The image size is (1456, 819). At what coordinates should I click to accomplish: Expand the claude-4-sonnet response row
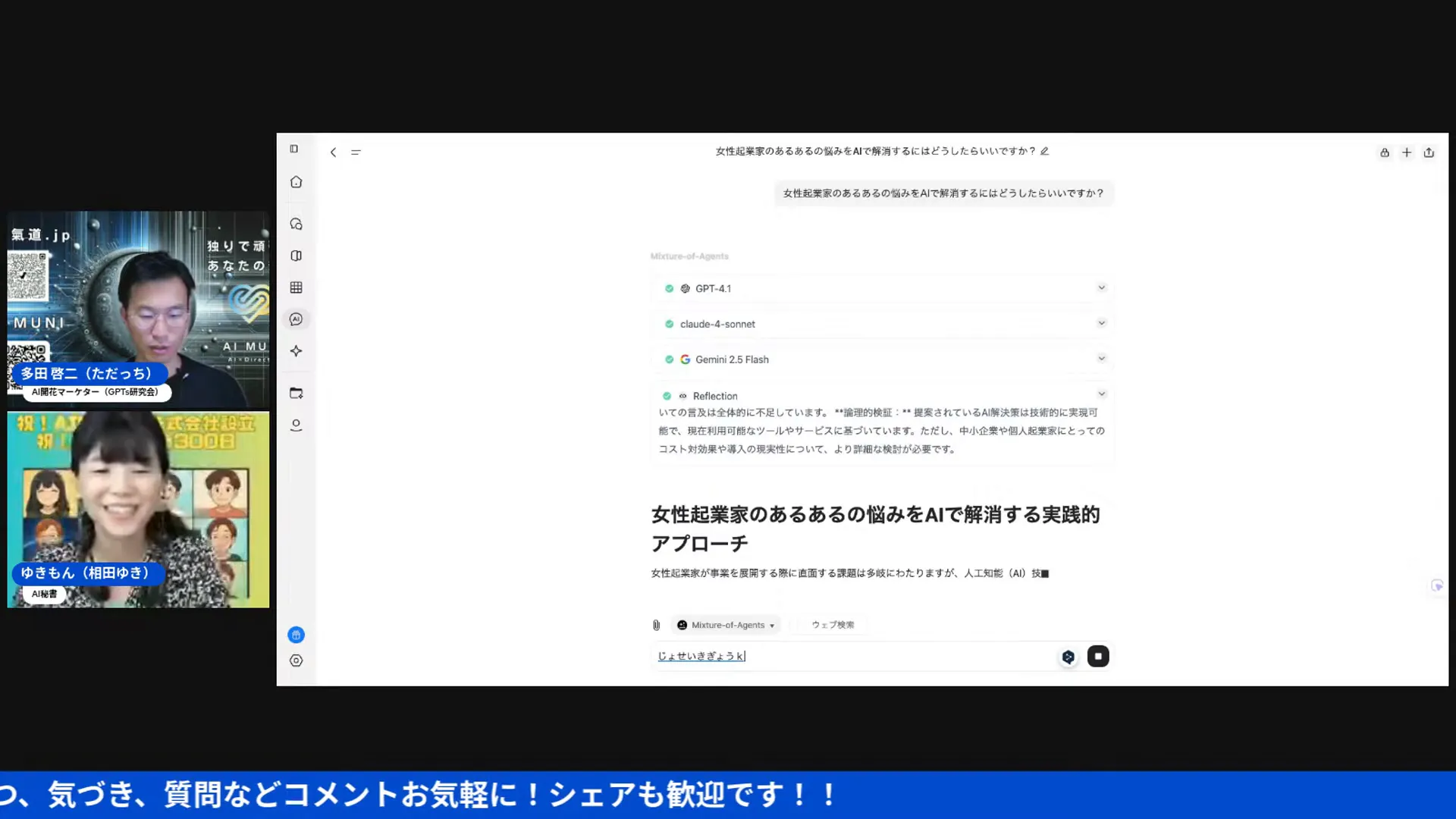[x=1102, y=323]
